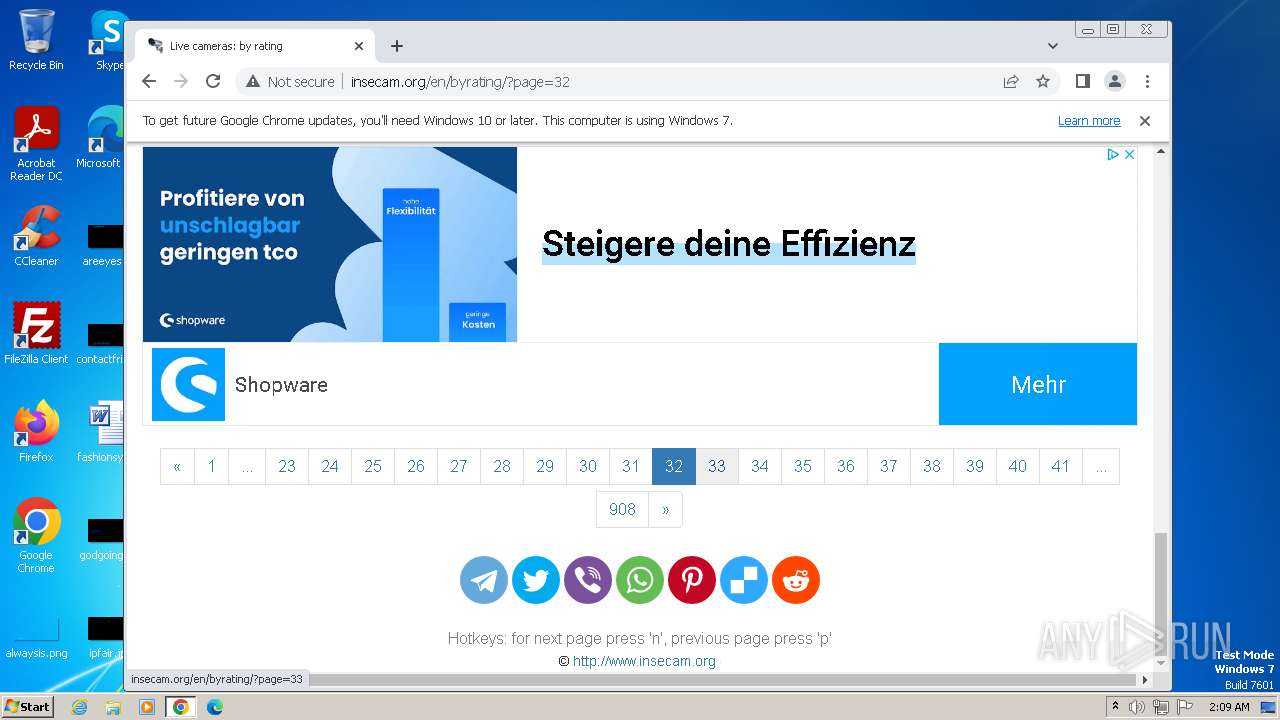Open Firefox desktop shortcut
This screenshot has height=720, width=1280.
coord(36,431)
